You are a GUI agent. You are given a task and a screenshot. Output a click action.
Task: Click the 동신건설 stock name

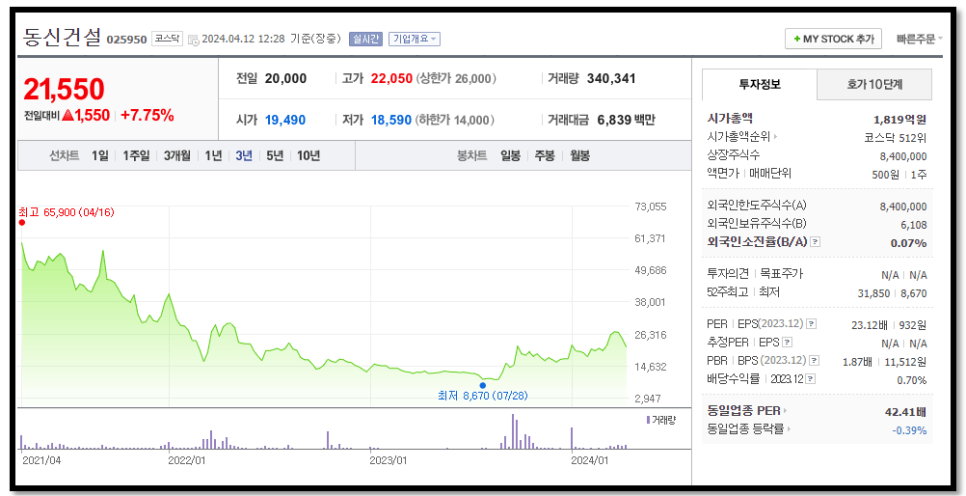62,38
